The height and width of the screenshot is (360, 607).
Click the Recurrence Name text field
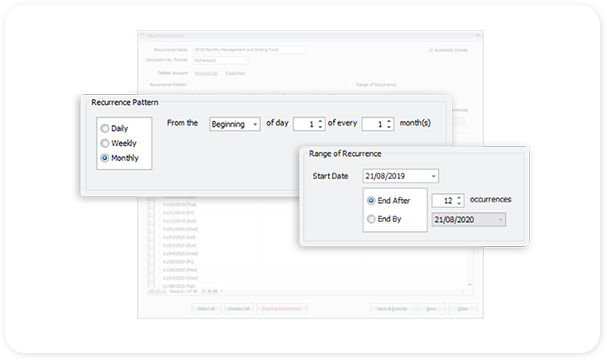(x=250, y=50)
